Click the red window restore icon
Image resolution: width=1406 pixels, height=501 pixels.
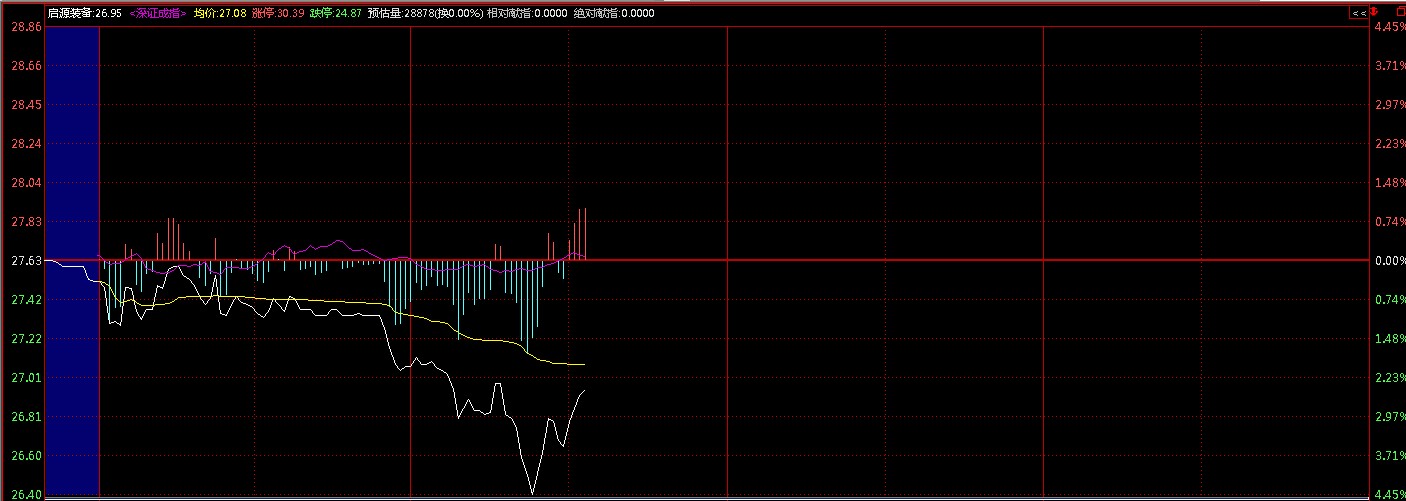(1399, 13)
